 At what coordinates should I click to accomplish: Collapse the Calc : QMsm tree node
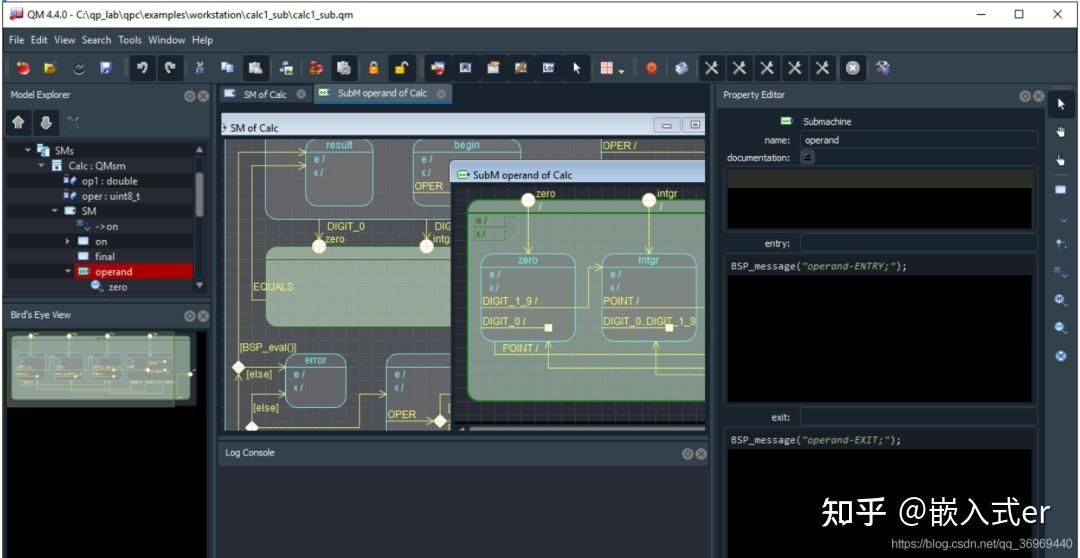point(42,166)
